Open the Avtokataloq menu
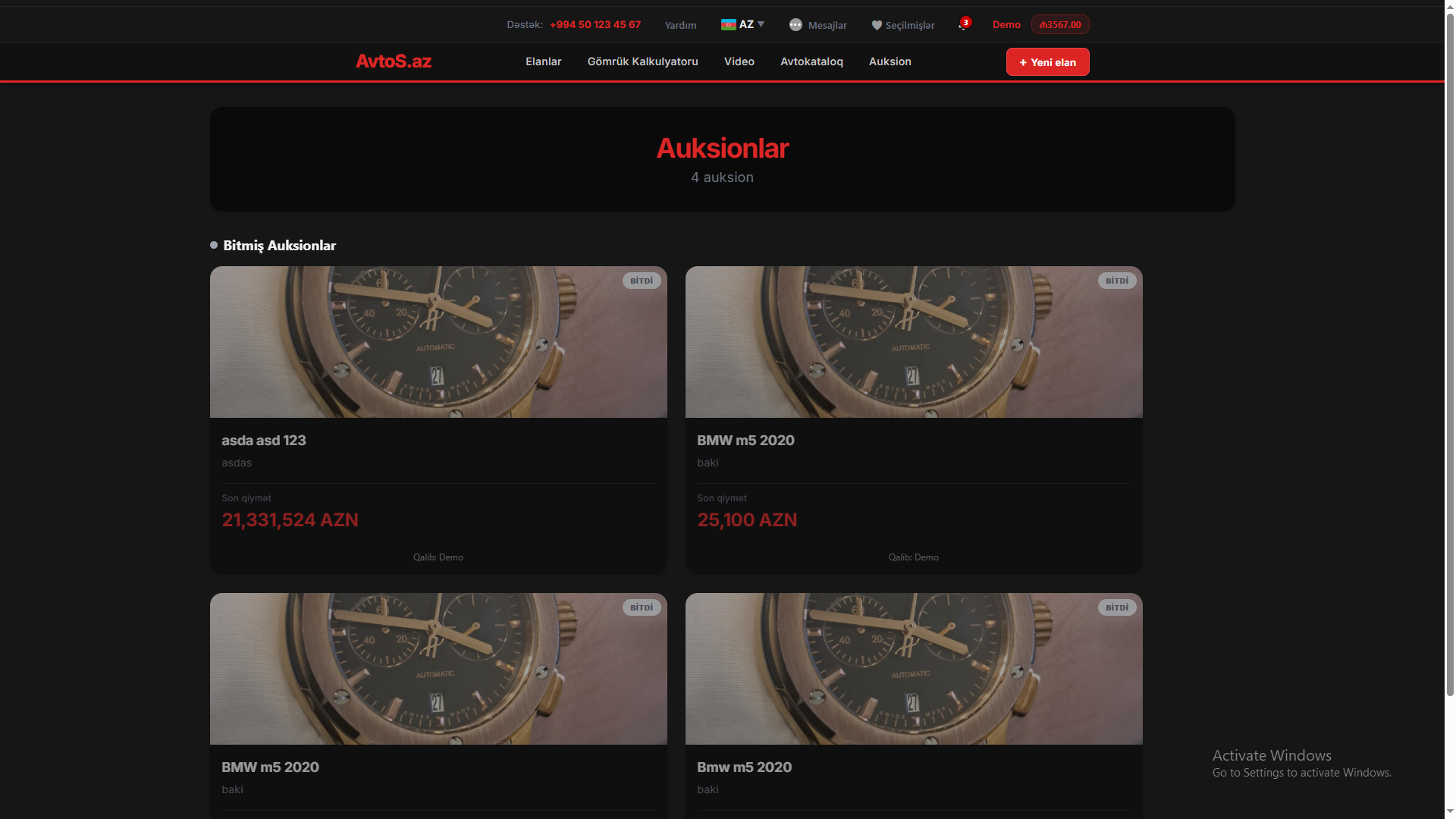The image size is (1456, 819). click(x=811, y=61)
